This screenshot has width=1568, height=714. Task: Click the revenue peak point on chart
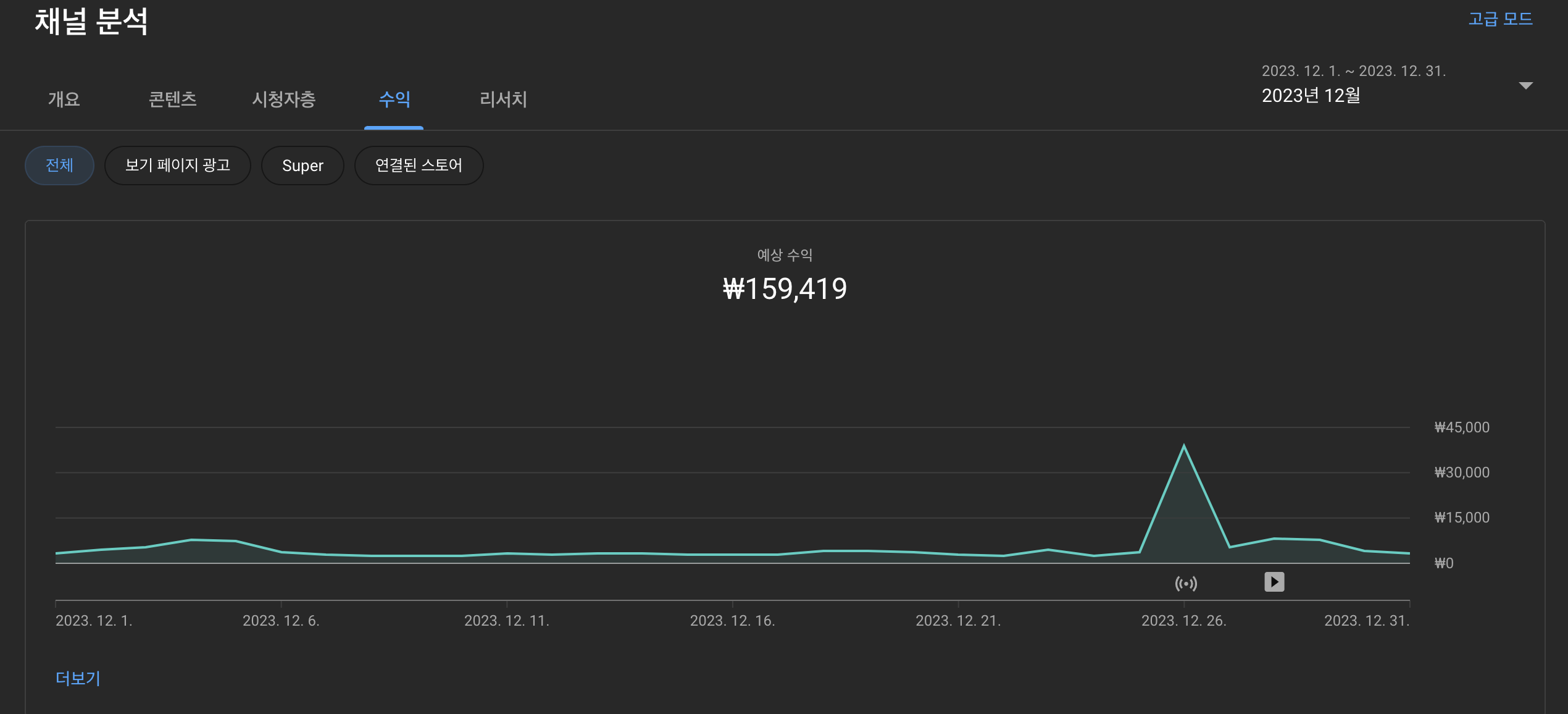(1184, 445)
